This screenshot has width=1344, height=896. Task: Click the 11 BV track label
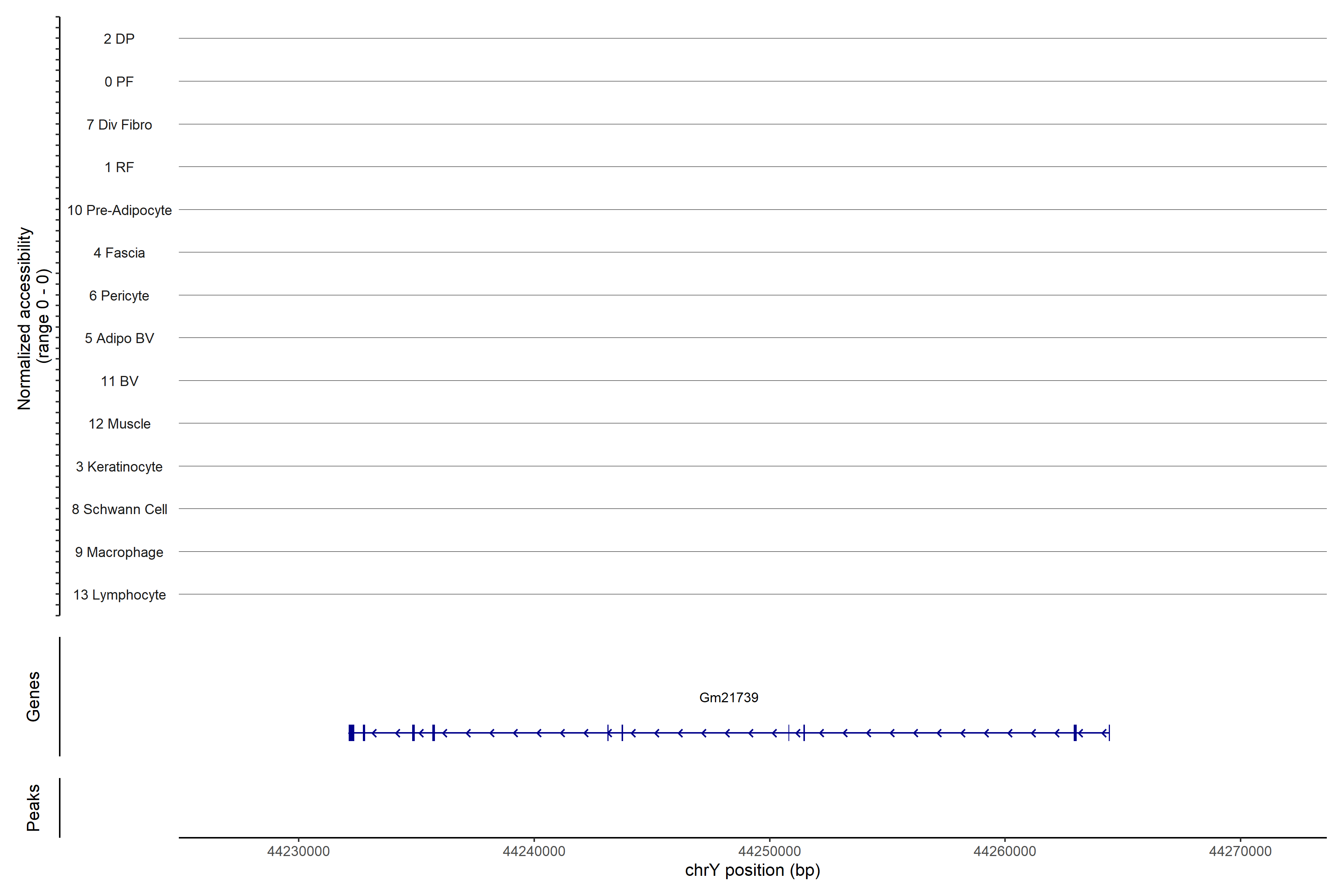(x=119, y=381)
